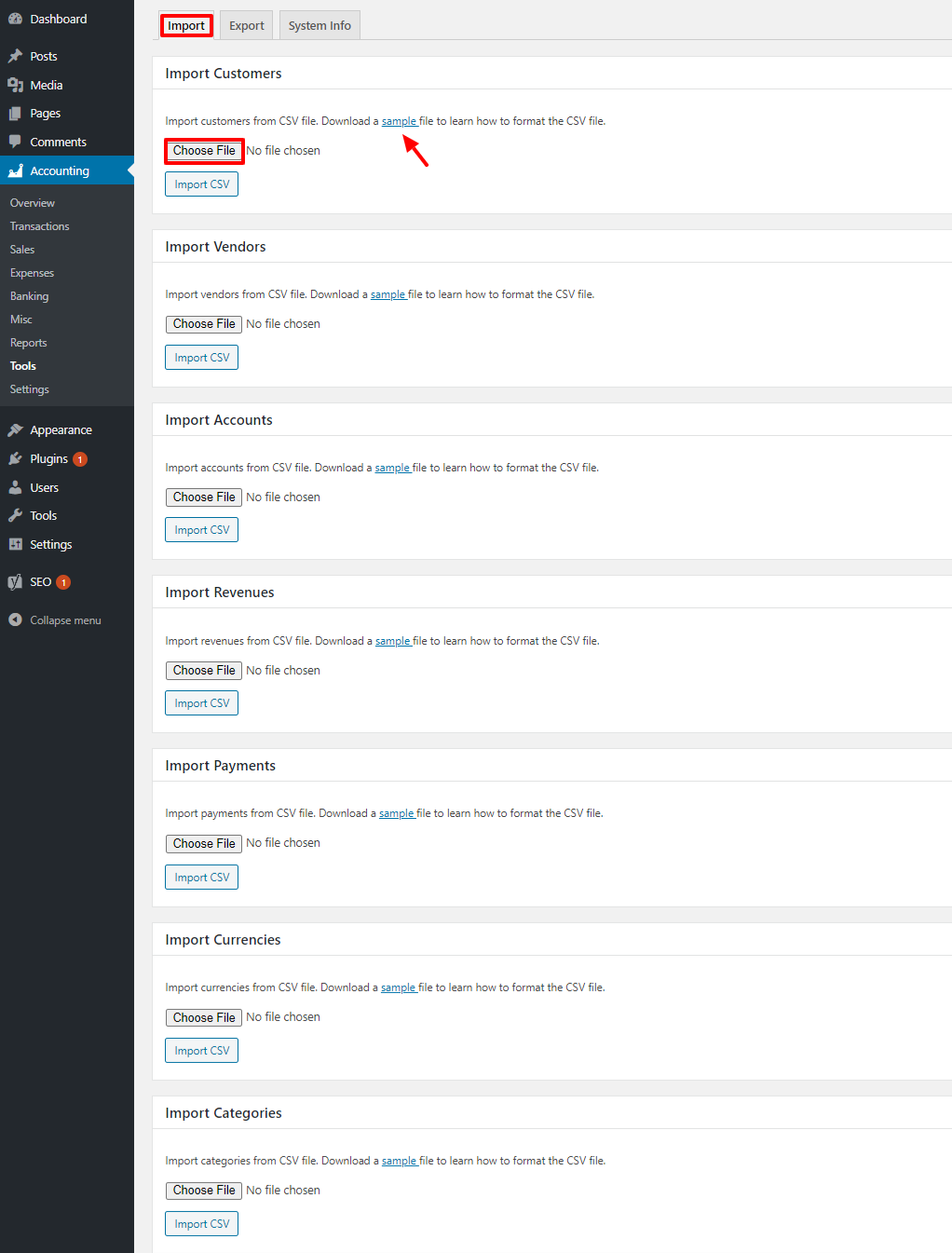Open Transactions in Accounting submenu

pos(40,226)
